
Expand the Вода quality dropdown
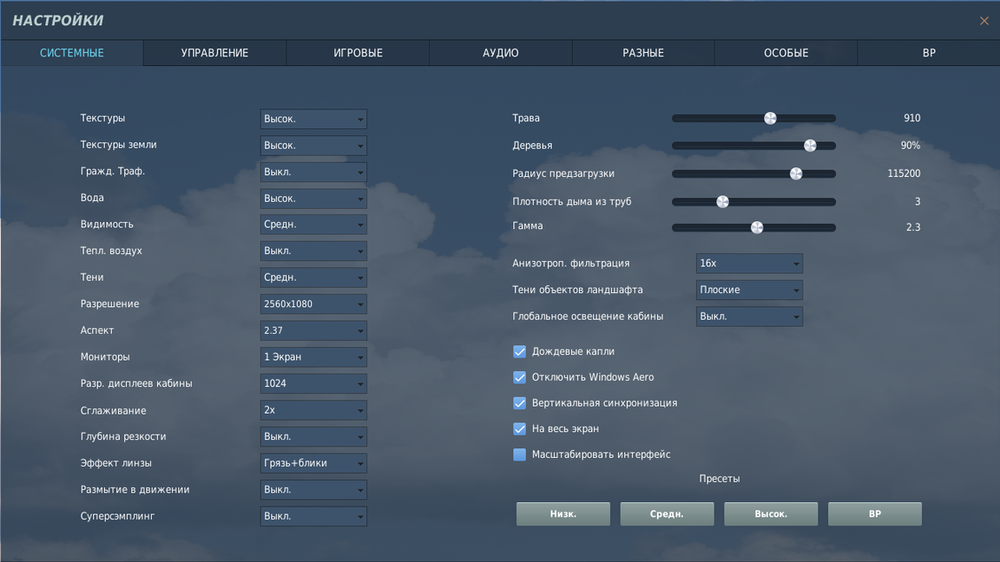coord(313,198)
